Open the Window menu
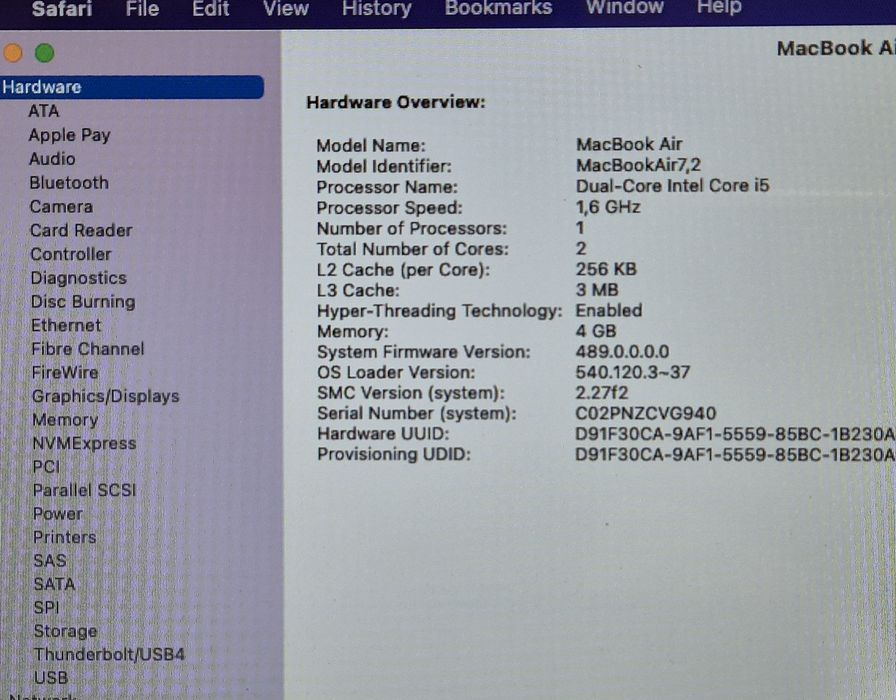 (x=625, y=7)
